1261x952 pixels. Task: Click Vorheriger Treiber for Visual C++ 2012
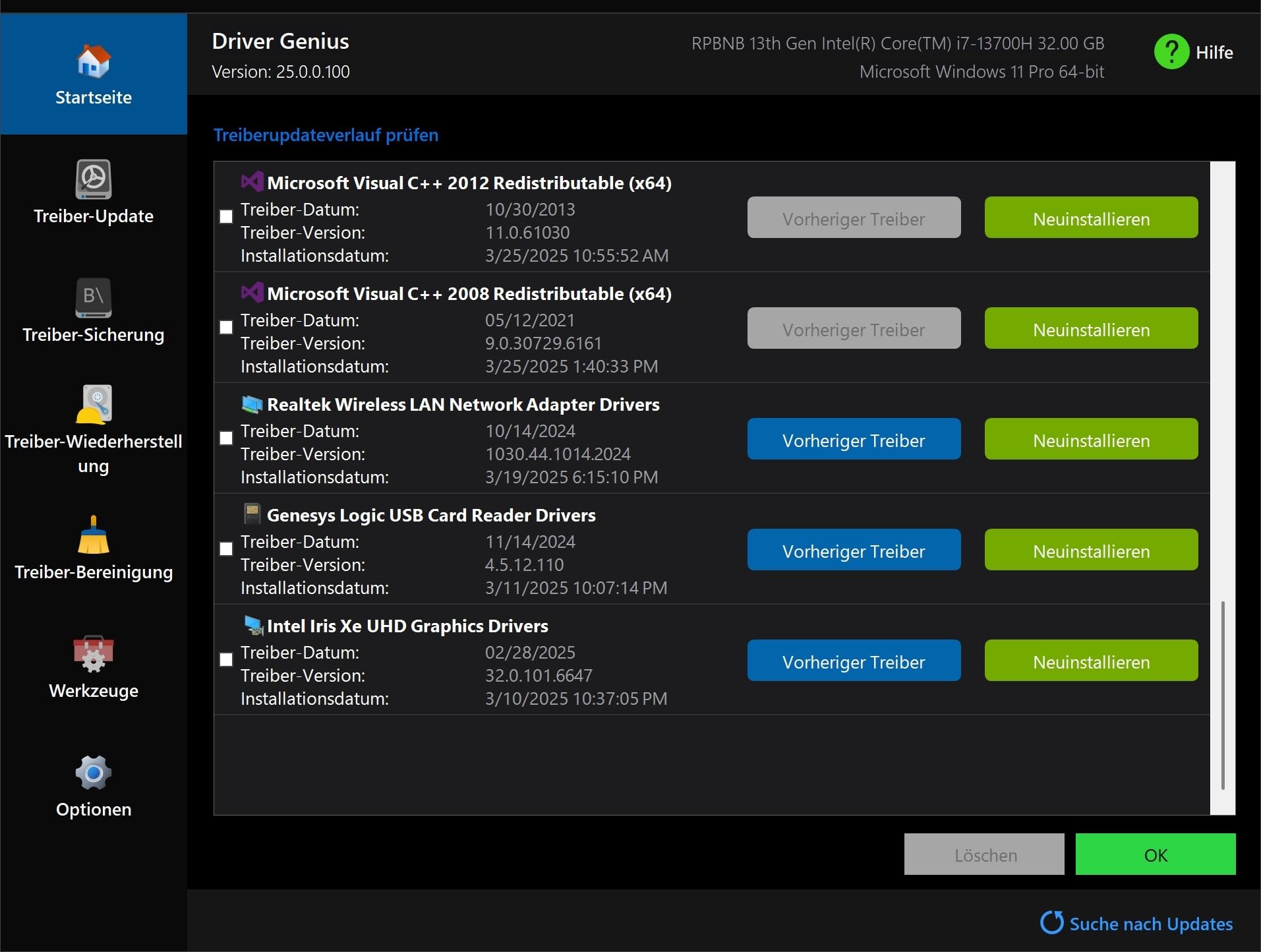point(854,218)
